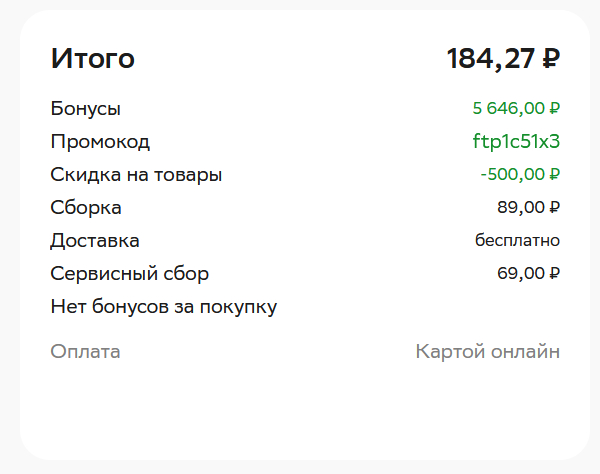Select the discount value -500,00
600x474 pixels.
click(513, 174)
